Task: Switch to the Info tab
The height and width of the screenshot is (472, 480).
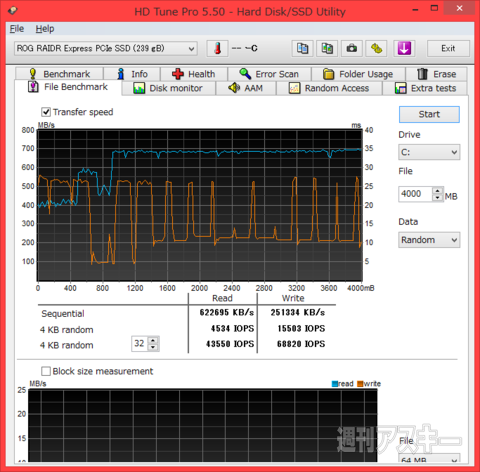Action: [x=132, y=74]
